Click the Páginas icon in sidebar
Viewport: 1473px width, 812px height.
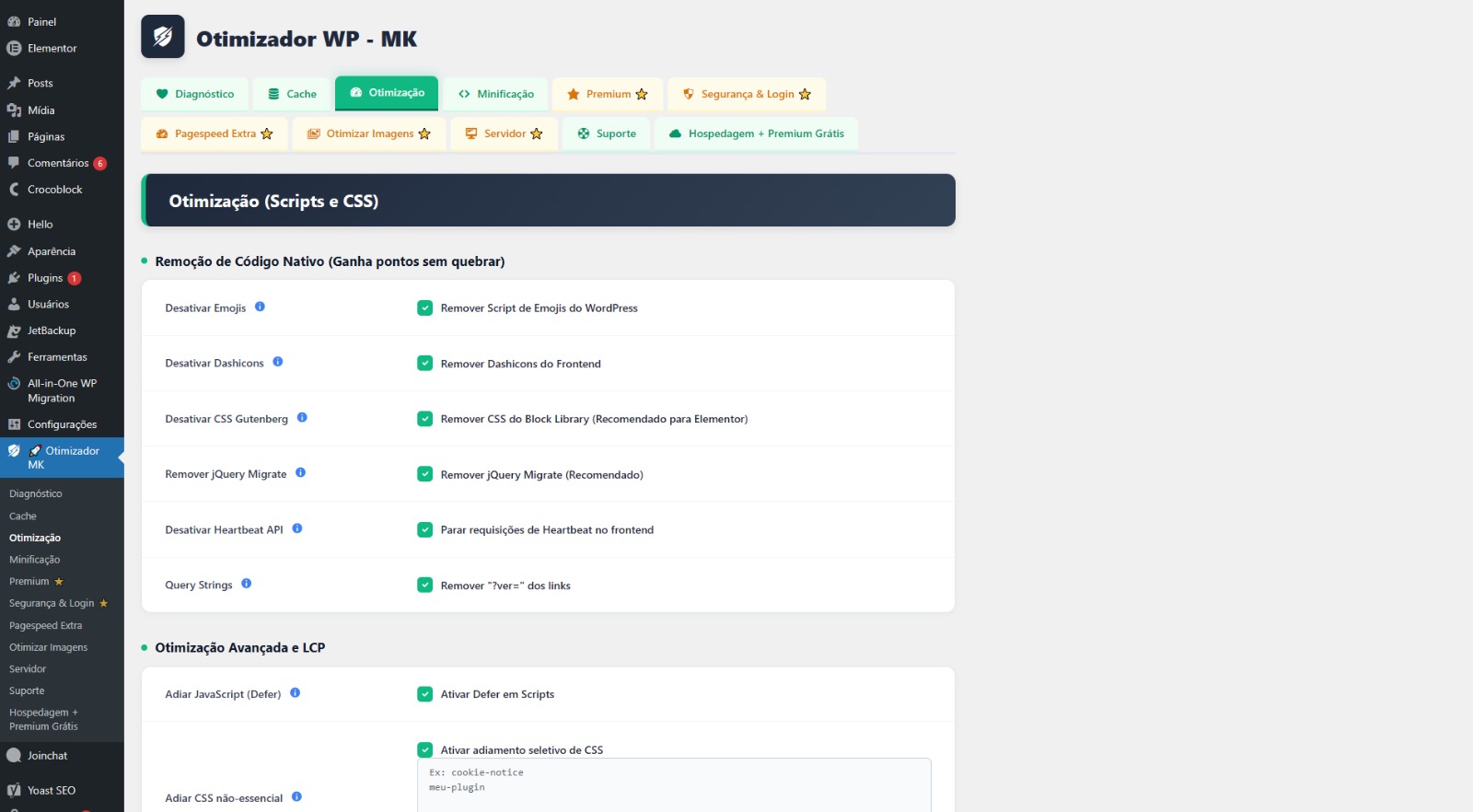coord(14,136)
